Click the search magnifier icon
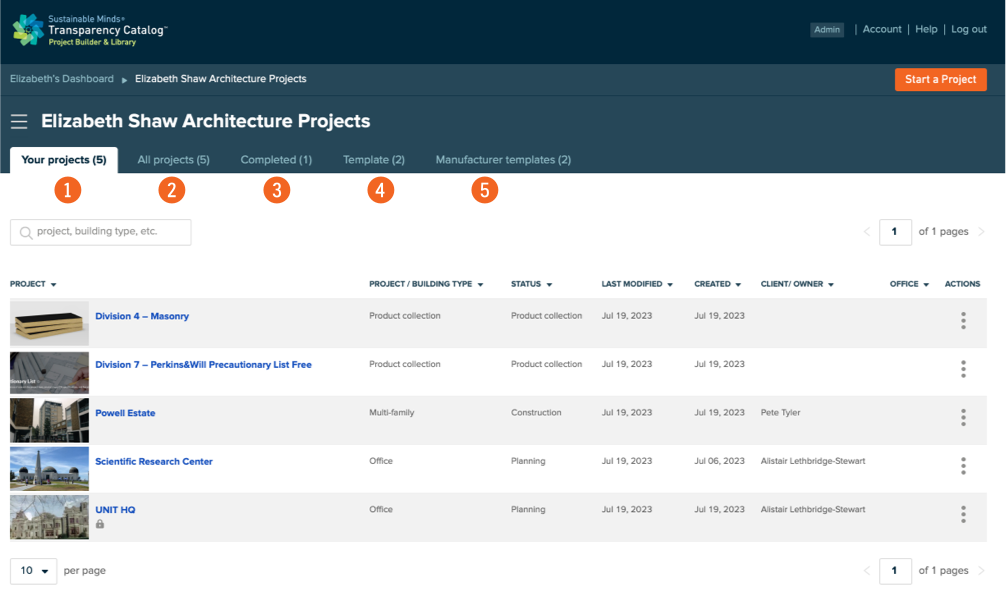This screenshot has width=1006, height=592. (x=26, y=232)
